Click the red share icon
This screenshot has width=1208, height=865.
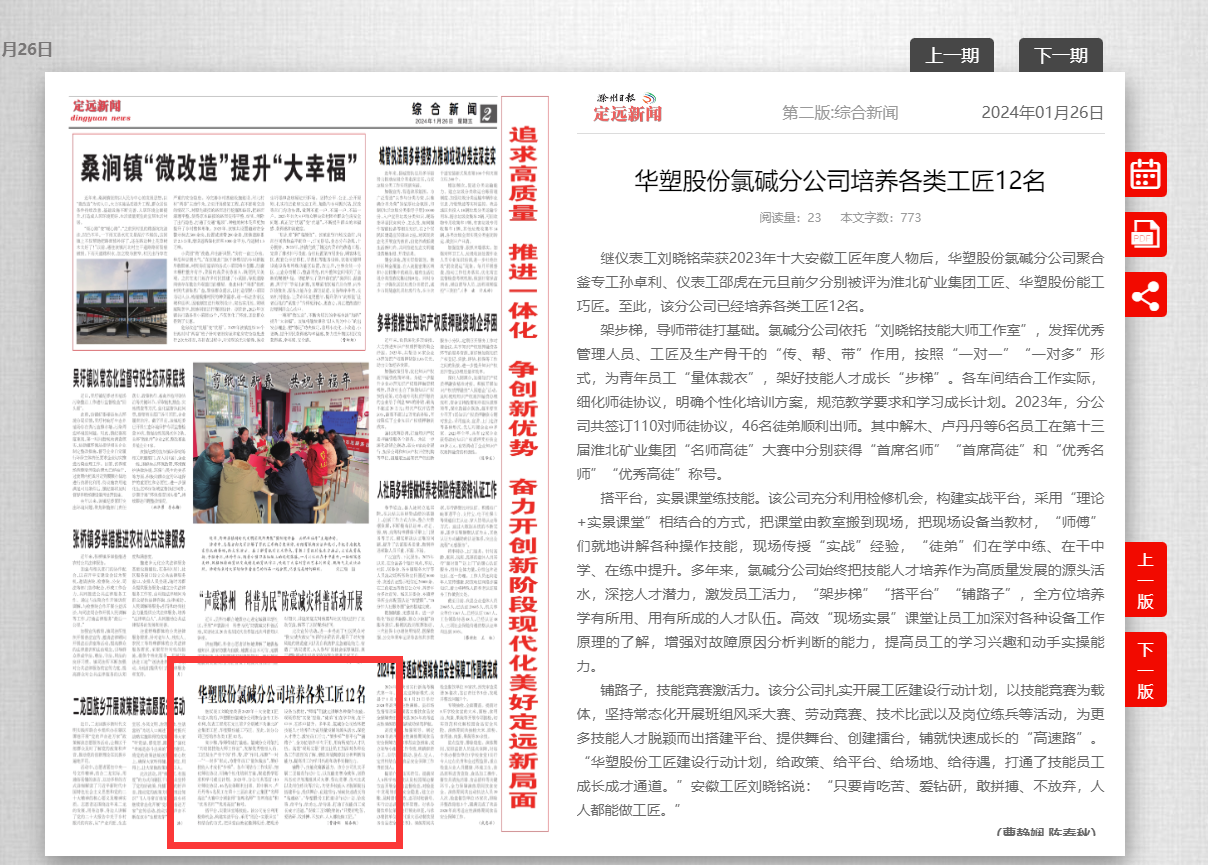coord(1145,295)
